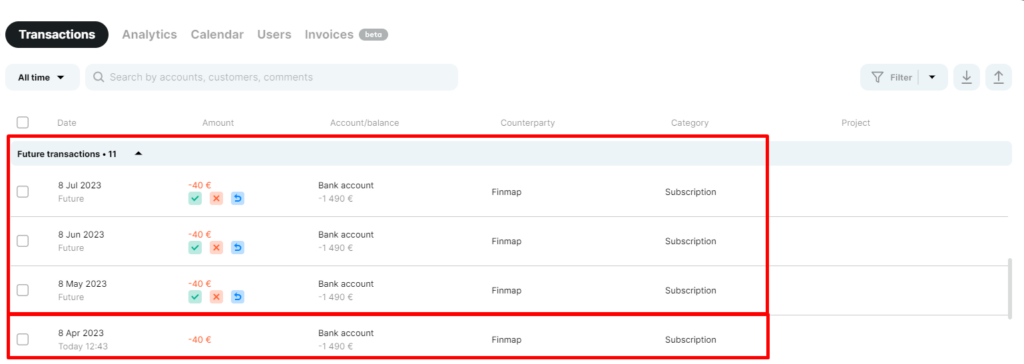The image size is (1024, 364).
Task: Cancel the 8 Jun 2023 transaction with the red X
Action: coord(216,248)
